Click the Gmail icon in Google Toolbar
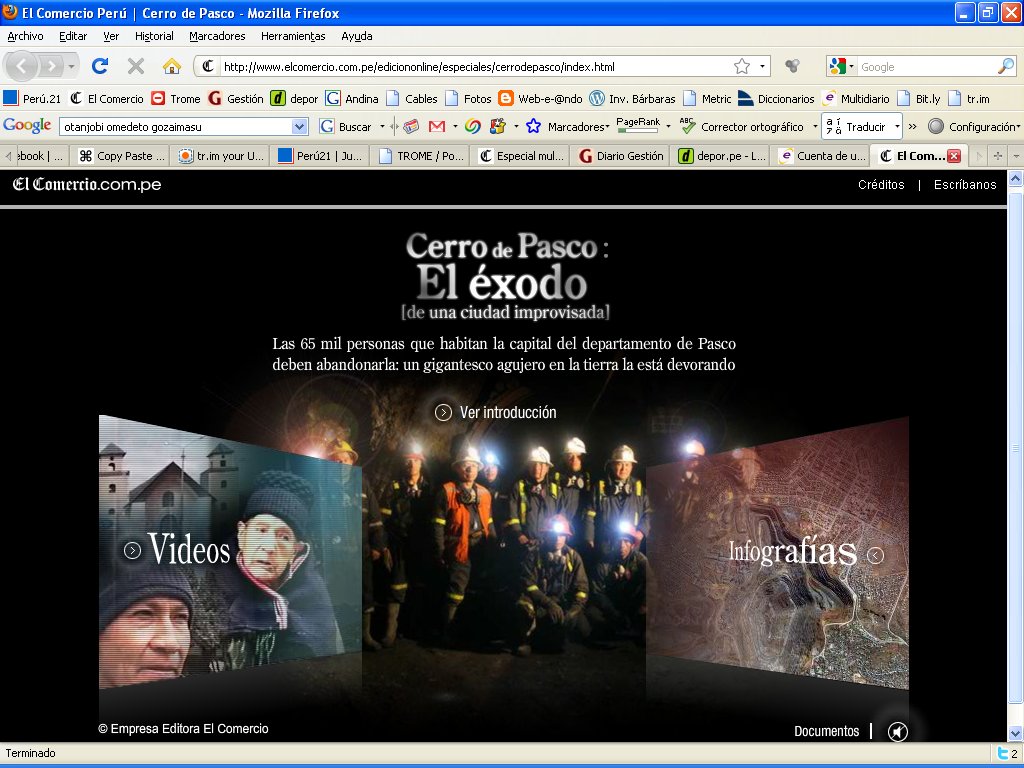Screen dimensions: 1024x768 [x=436, y=127]
